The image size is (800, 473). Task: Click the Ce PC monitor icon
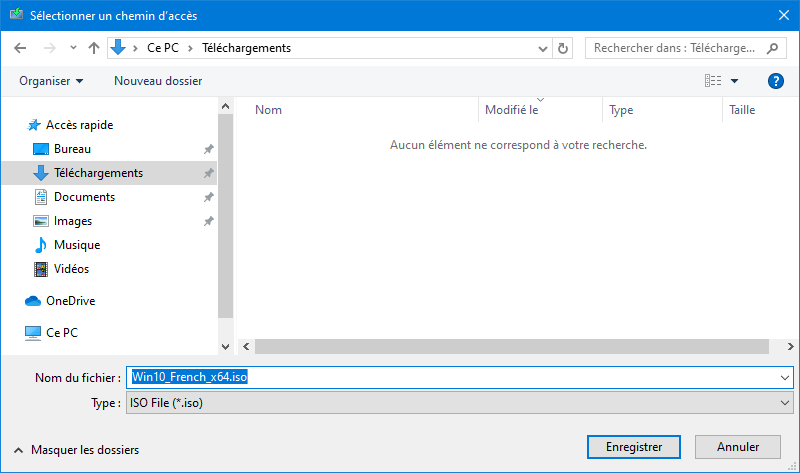(33, 333)
